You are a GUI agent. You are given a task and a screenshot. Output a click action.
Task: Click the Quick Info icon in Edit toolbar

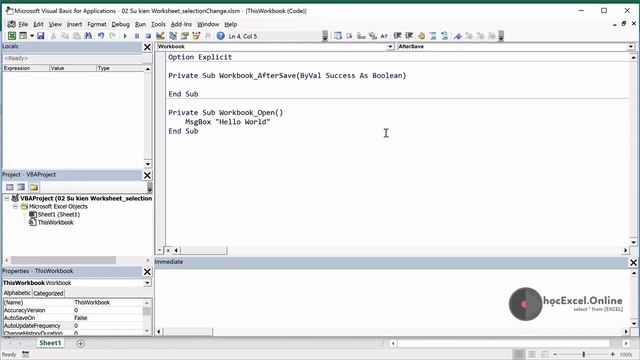pyautogui.click(x=361, y=36)
